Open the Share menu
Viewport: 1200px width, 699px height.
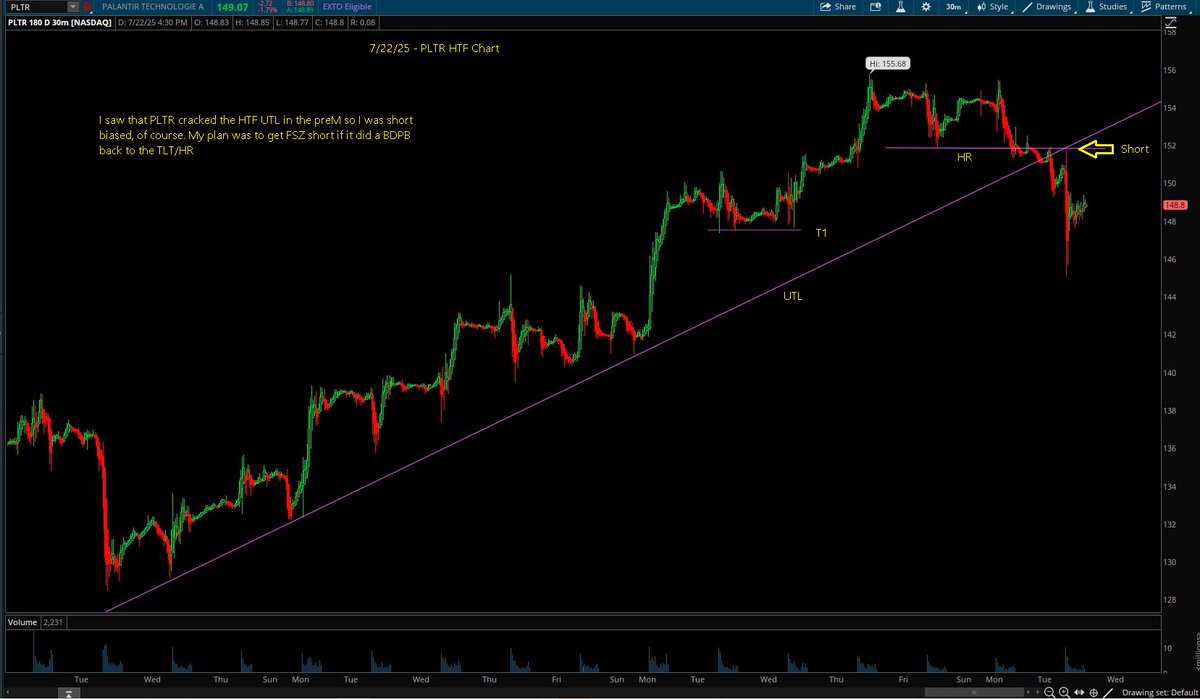pyautogui.click(x=838, y=7)
